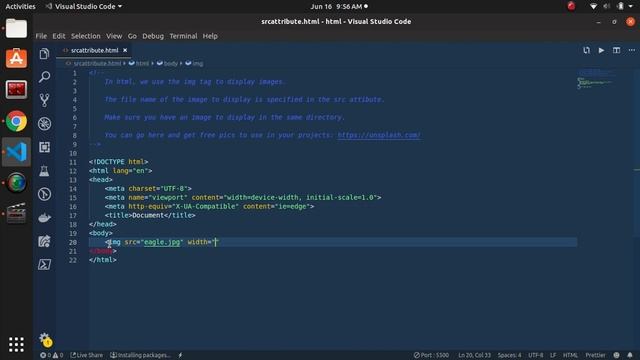
Task: Open the Help menu
Action: (x=210, y=36)
